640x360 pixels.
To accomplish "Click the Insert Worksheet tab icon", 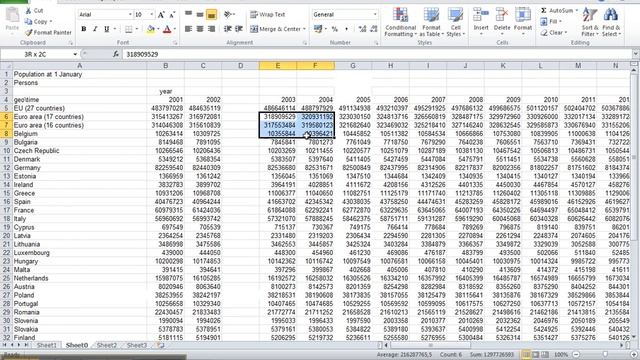I will (x=160, y=345).
